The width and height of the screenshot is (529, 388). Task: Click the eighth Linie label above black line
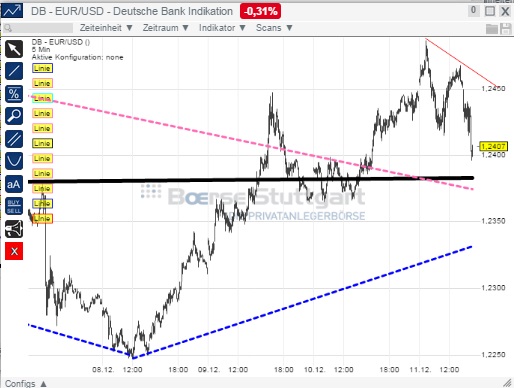click(x=43, y=173)
